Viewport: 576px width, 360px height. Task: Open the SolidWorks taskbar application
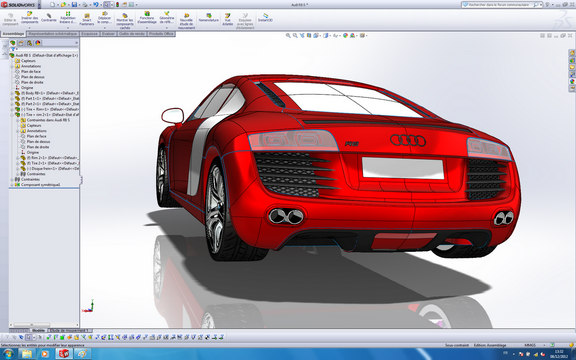click(x=64, y=354)
